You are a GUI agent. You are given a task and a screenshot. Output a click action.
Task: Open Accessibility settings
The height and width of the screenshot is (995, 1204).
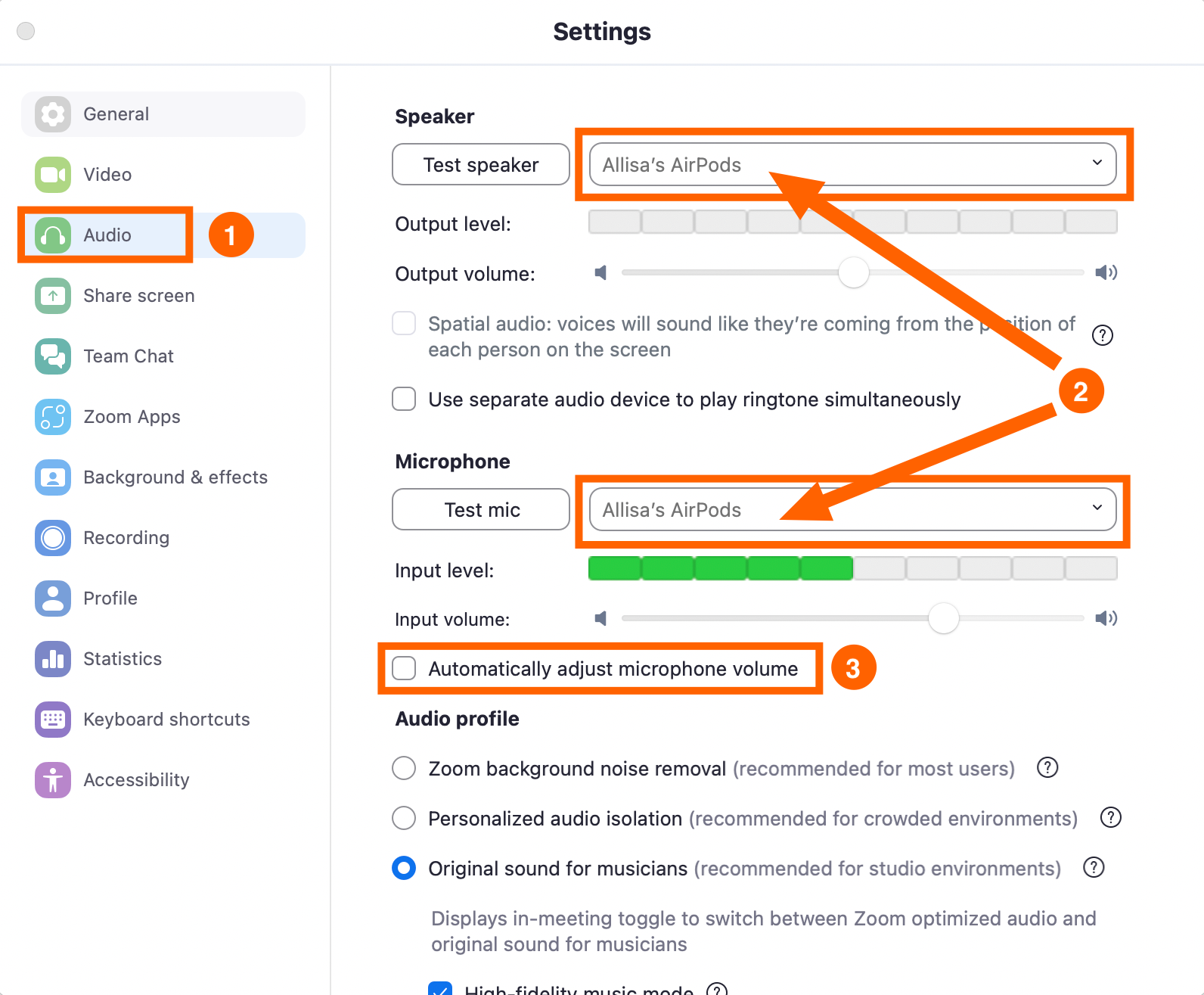pos(163,780)
